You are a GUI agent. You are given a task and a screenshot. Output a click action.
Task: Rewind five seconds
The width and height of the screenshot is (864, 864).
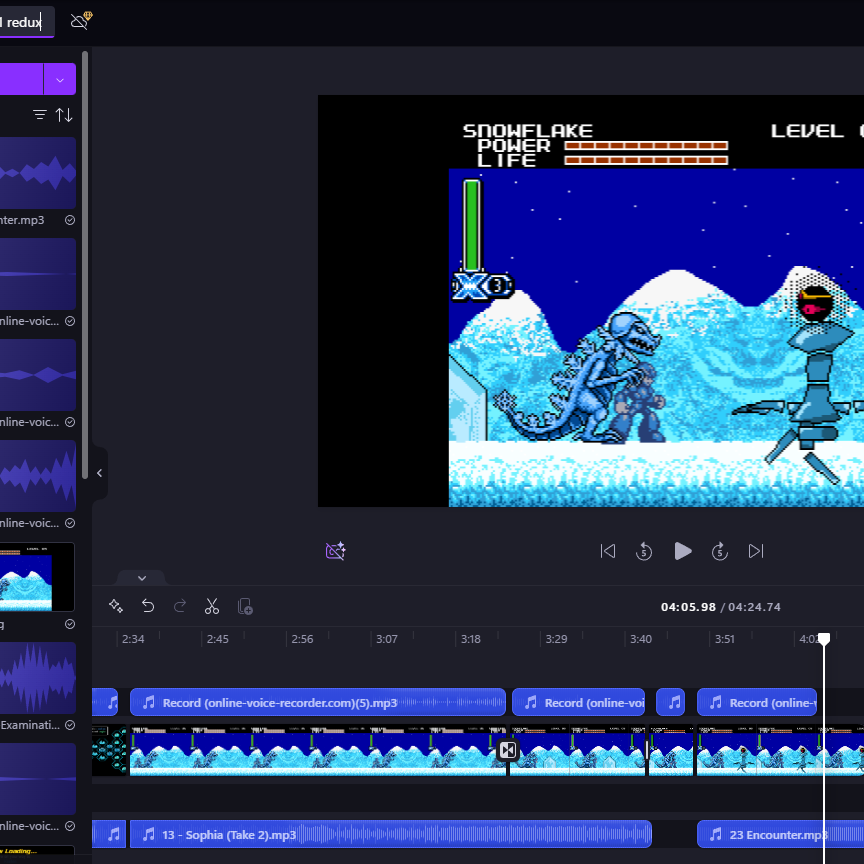tap(644, 551)
